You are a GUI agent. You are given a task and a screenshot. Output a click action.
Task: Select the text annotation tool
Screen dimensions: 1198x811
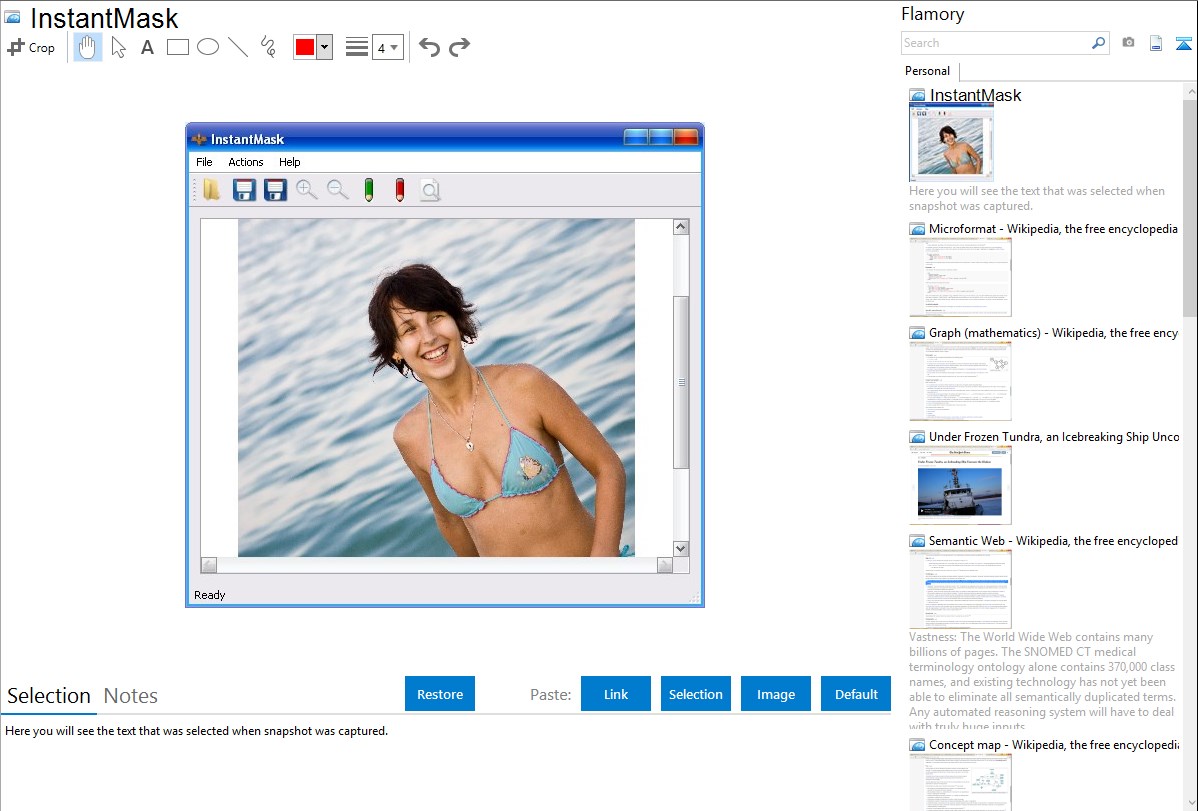pyautogui.click(x=147, y=47)
